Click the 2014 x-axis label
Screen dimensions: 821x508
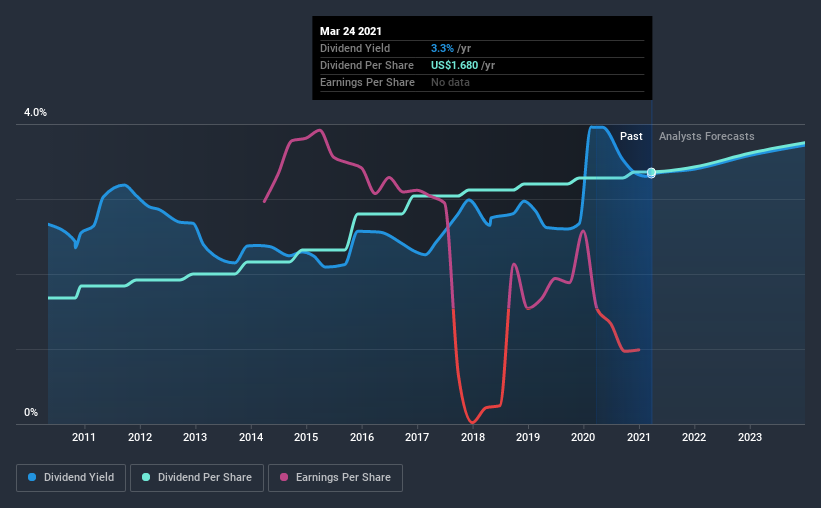(251, 437)
